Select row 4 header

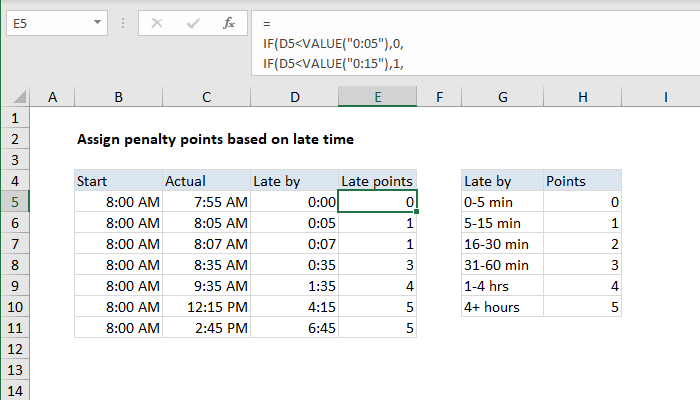tap(15, 181)
